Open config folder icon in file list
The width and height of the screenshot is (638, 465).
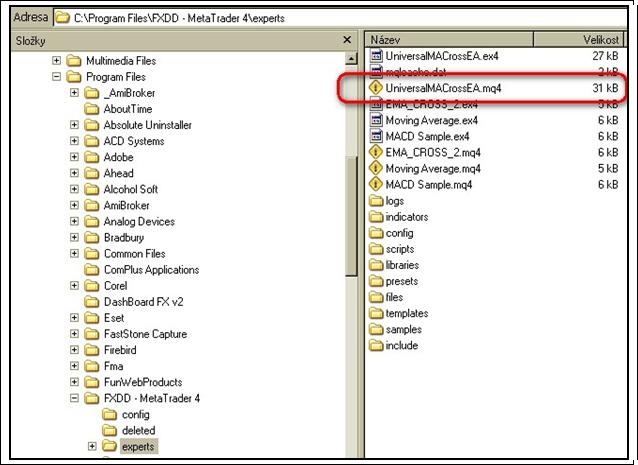376,233
